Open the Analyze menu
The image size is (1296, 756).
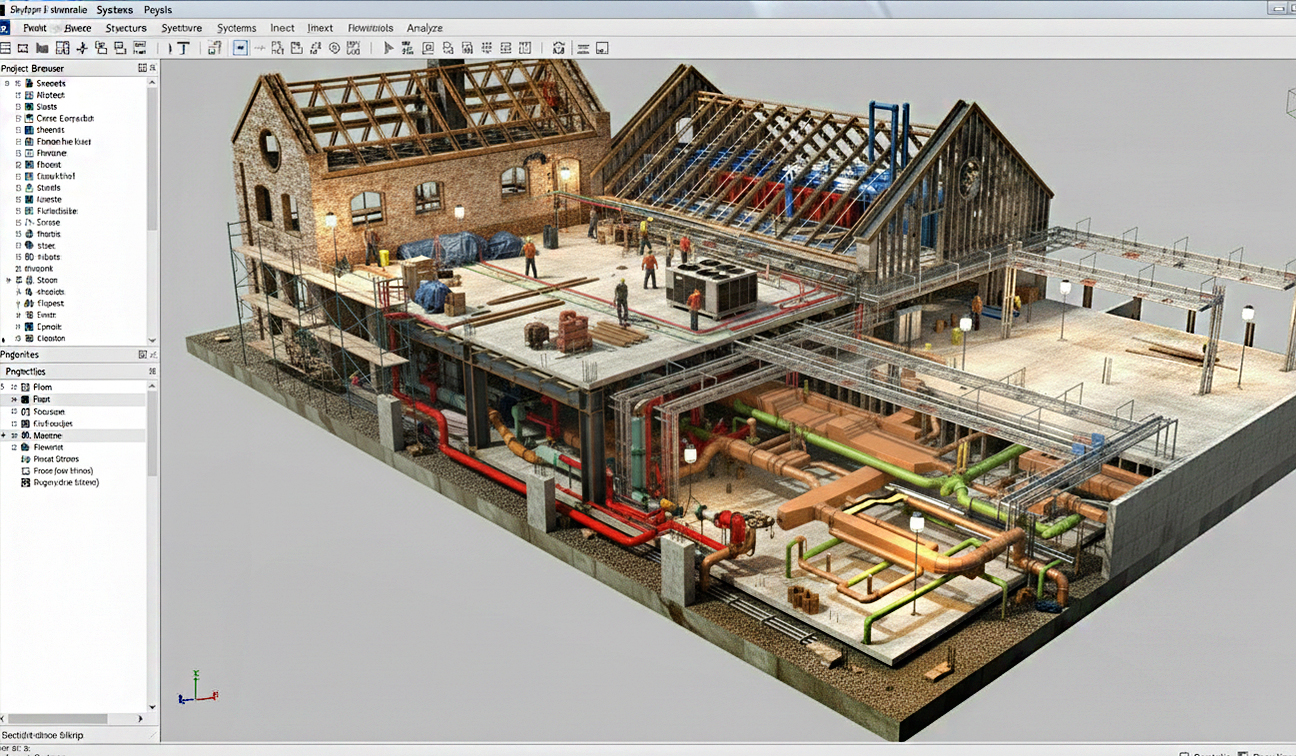425,27
